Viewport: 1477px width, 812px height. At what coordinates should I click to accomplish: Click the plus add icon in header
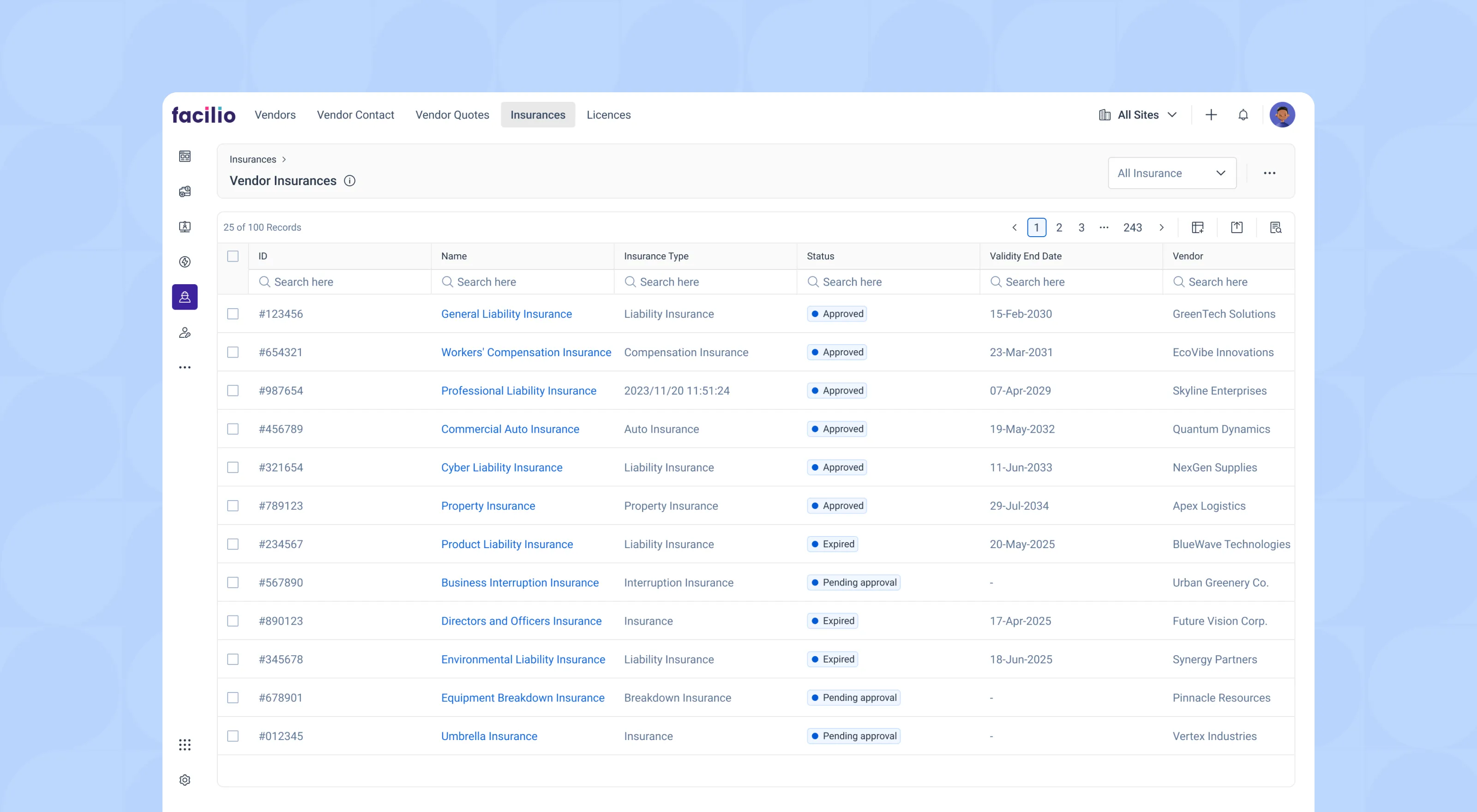pos(1210,114)
